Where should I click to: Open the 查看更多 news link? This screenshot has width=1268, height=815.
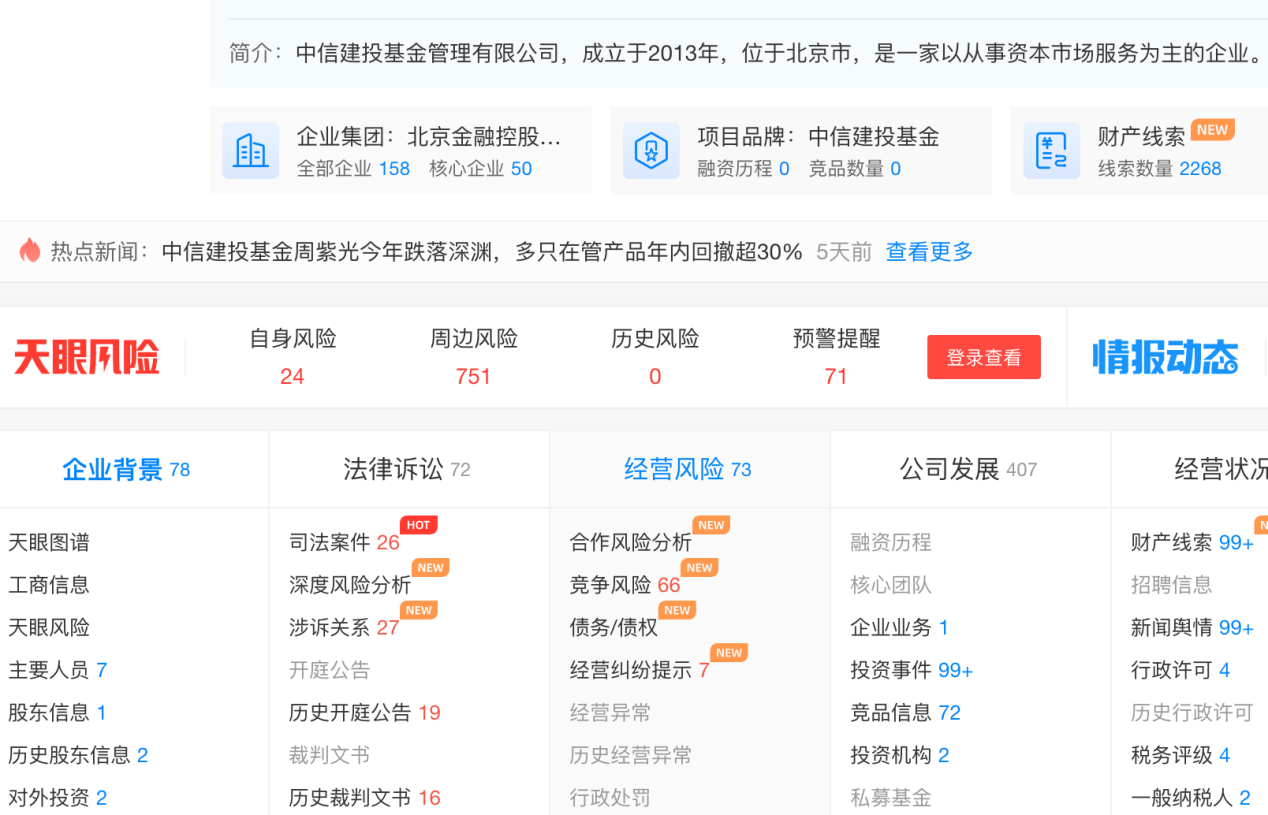930,252
